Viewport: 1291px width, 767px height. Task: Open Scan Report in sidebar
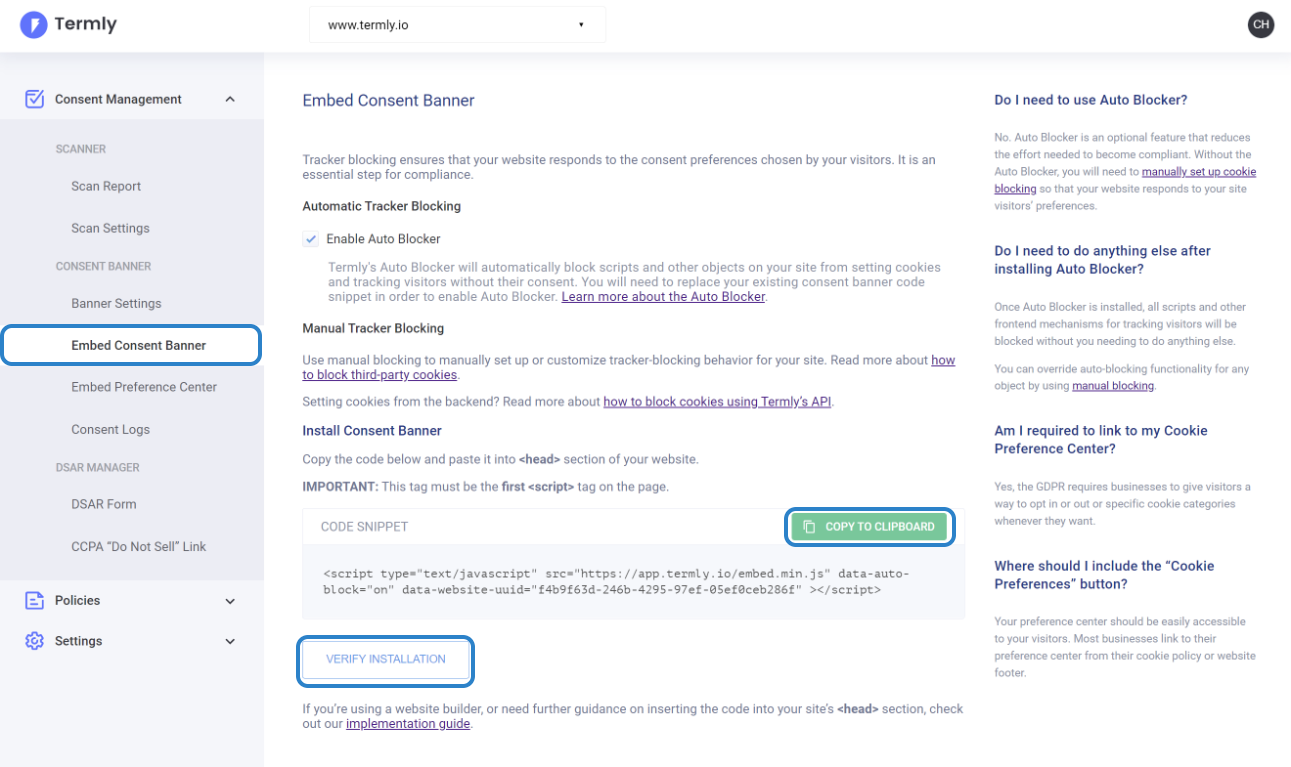pos(106,186)
